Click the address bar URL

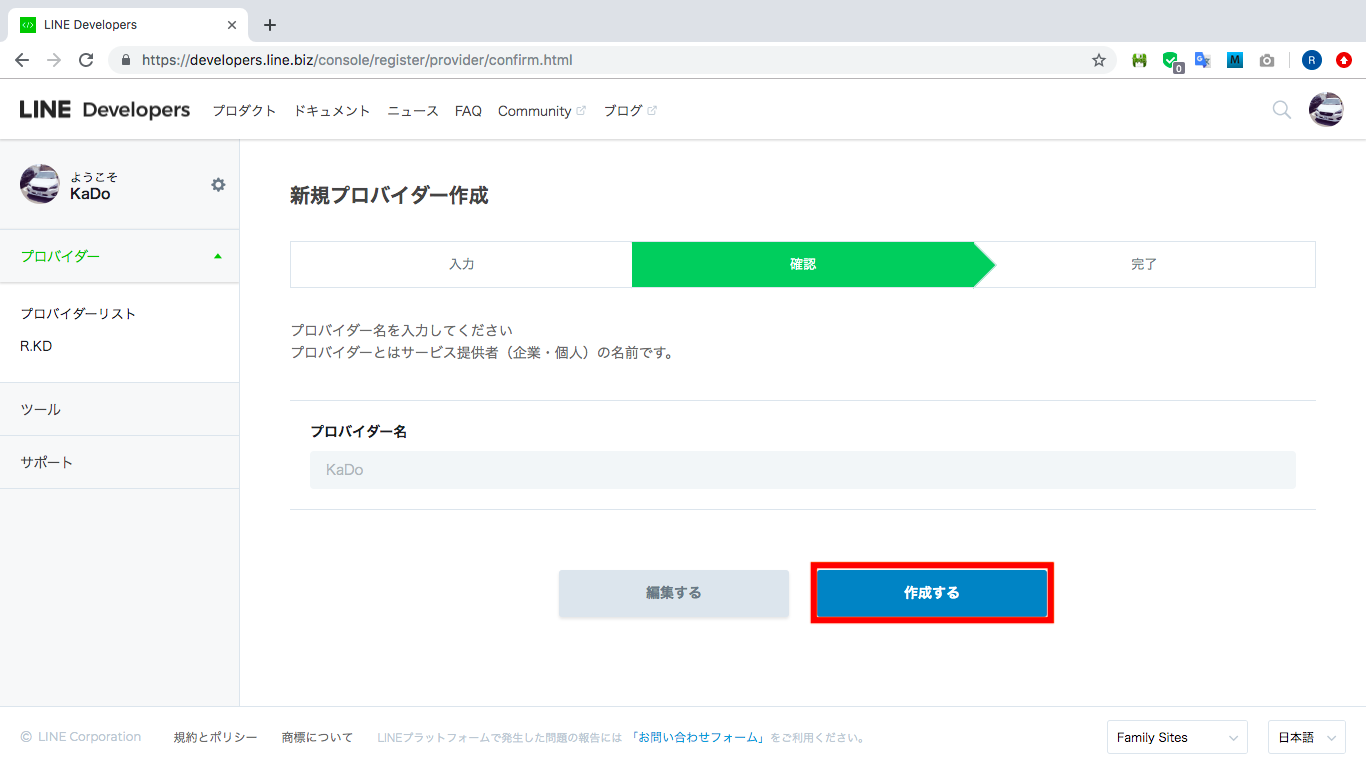(357, 60)
